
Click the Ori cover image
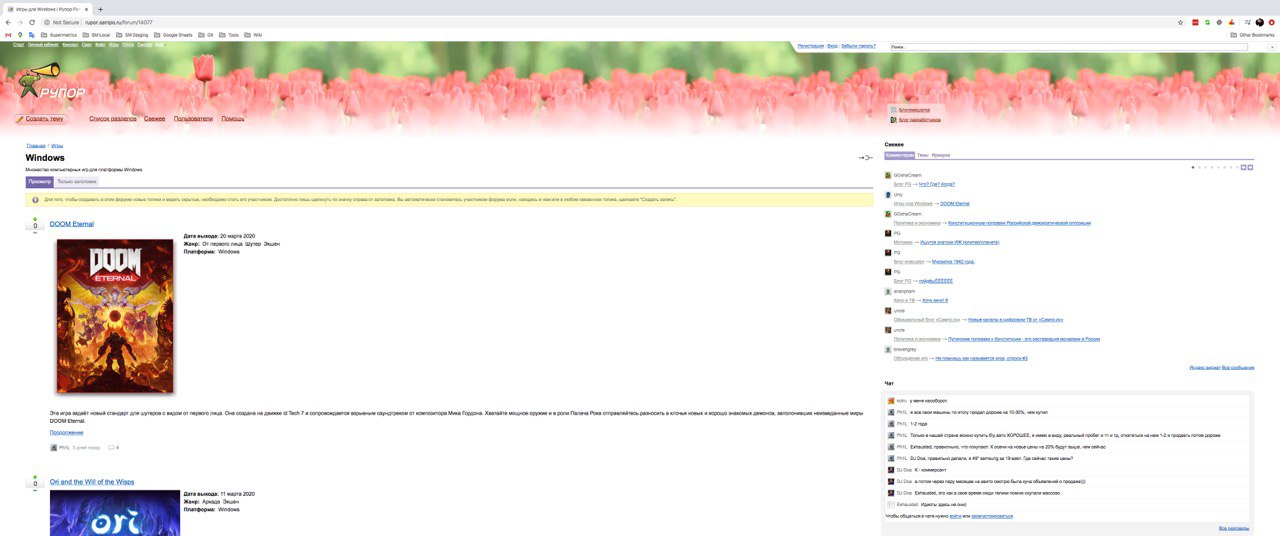[115, 513]
